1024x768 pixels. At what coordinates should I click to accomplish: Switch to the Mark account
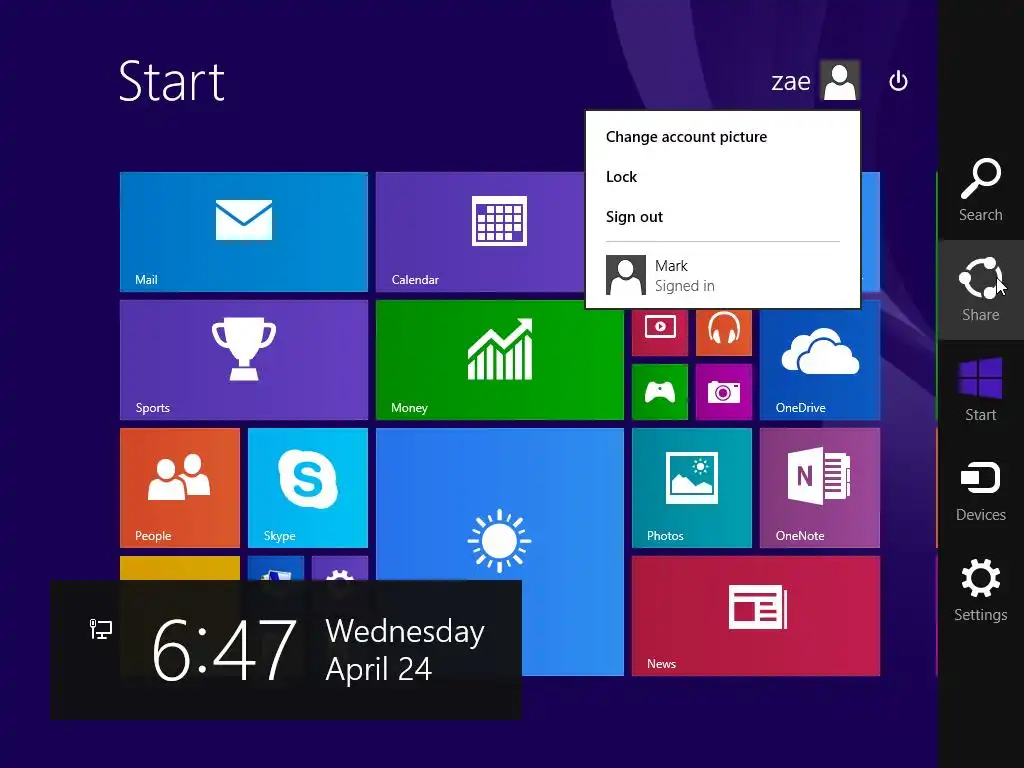click(722, 275)
